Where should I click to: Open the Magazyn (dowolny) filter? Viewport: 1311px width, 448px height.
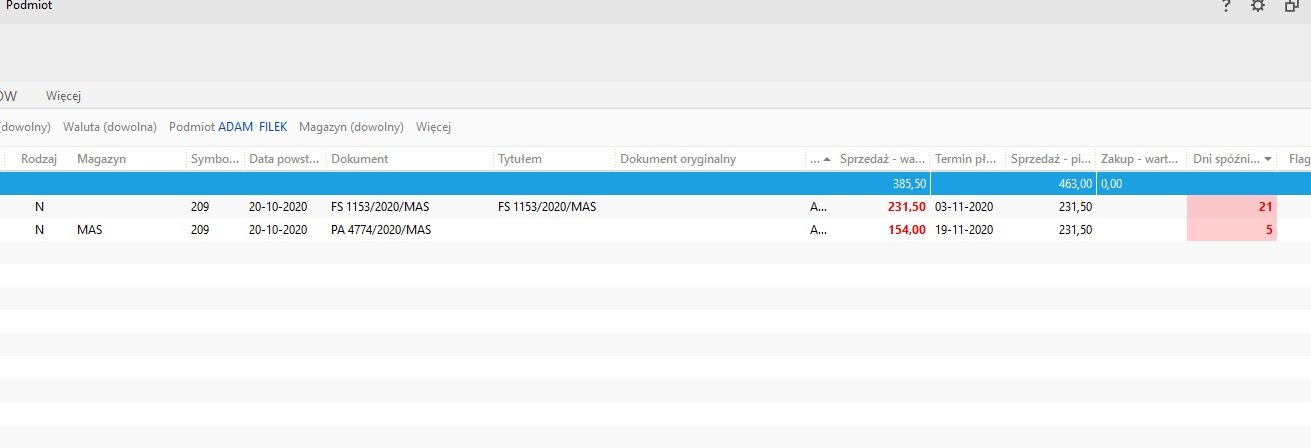(x=351, y=127)
